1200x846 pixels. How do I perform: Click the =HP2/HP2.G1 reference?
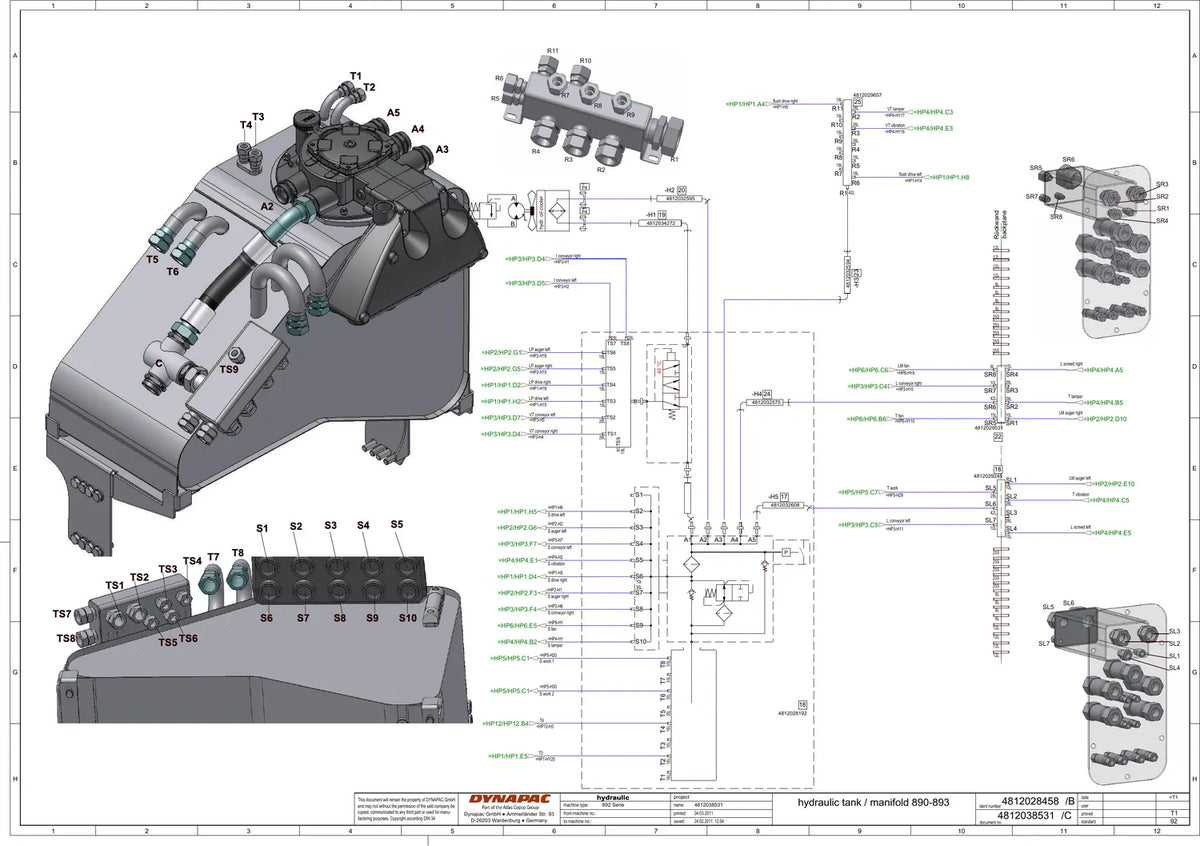tap(501, 353)
